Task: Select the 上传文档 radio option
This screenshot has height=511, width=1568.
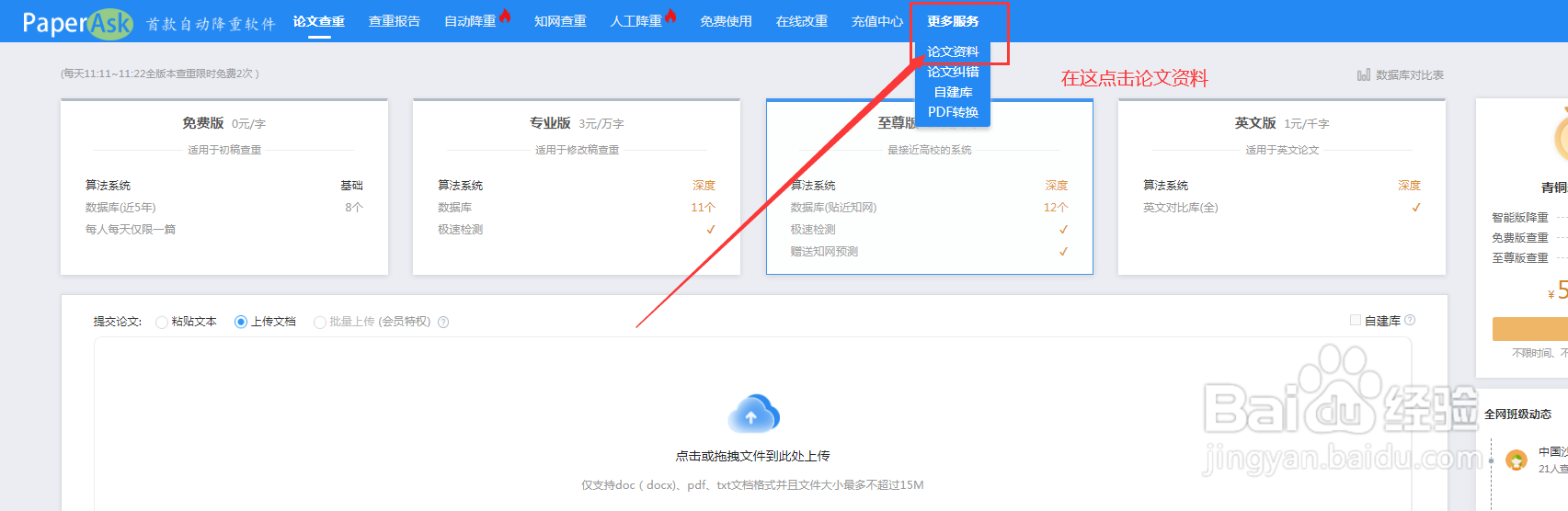Action: 241,322
